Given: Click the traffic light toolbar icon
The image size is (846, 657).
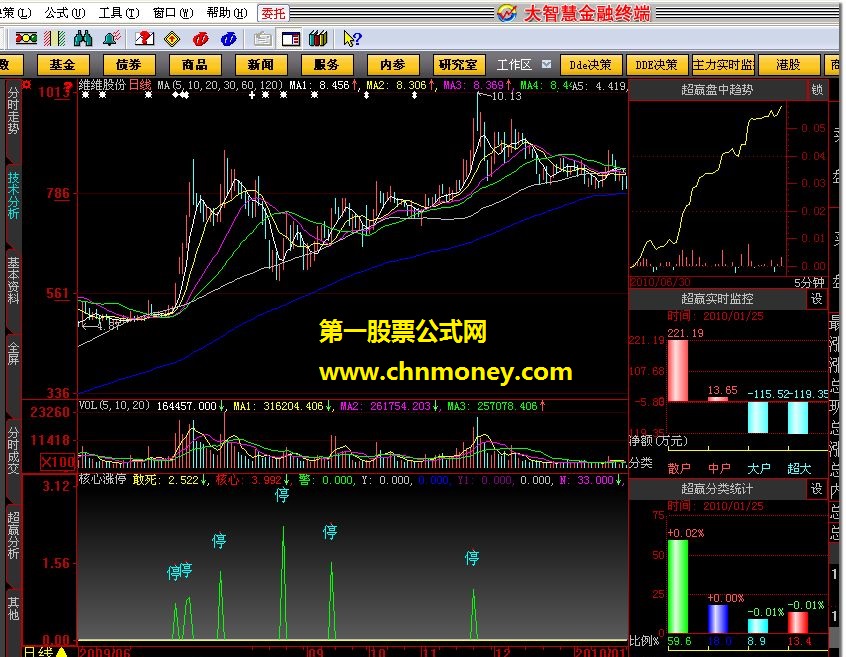Looking at the screenshot, I should 26,38.
